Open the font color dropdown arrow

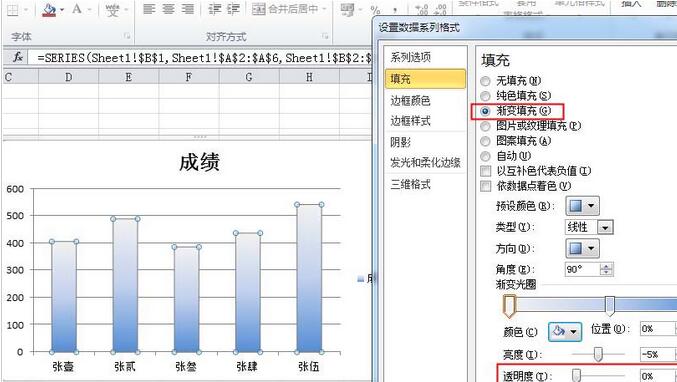coord(89,9)
